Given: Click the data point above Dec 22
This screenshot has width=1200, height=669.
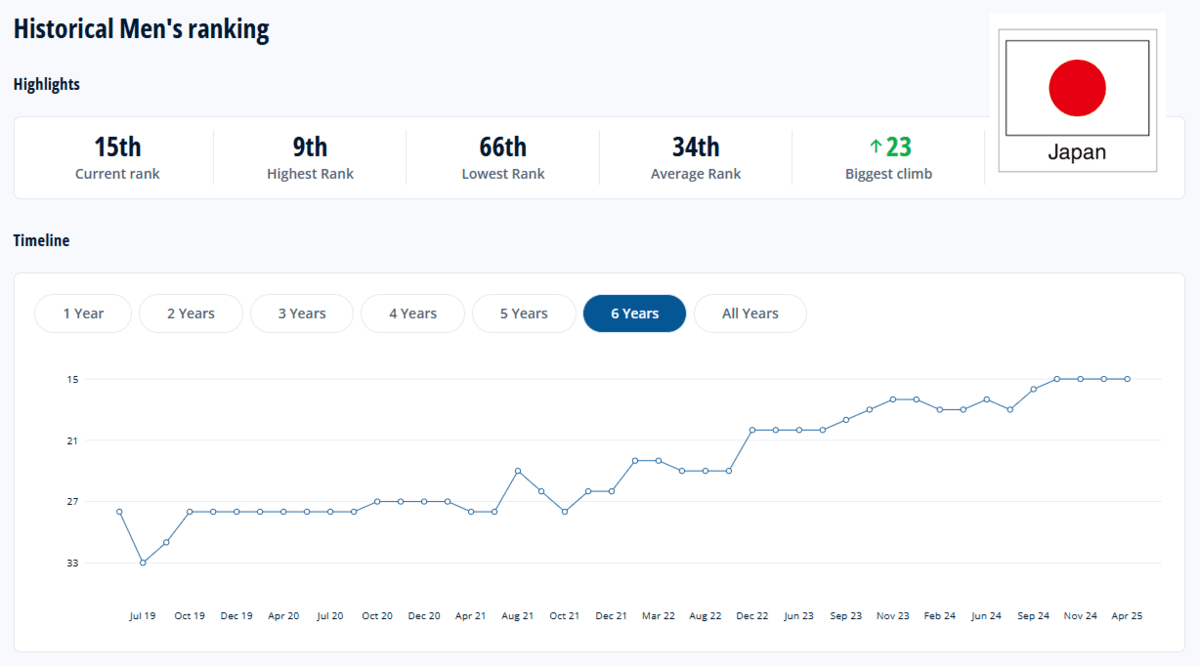Looking at the screenshot, I should click(752, 430).
